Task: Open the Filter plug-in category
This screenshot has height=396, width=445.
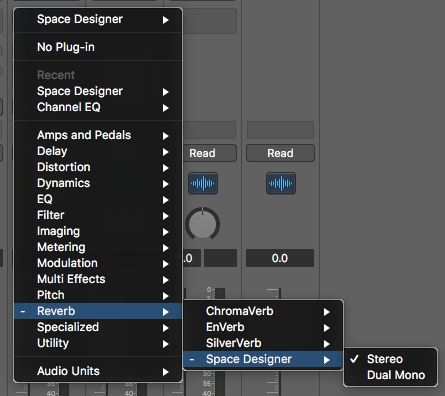Action: [x=98, y=215]
